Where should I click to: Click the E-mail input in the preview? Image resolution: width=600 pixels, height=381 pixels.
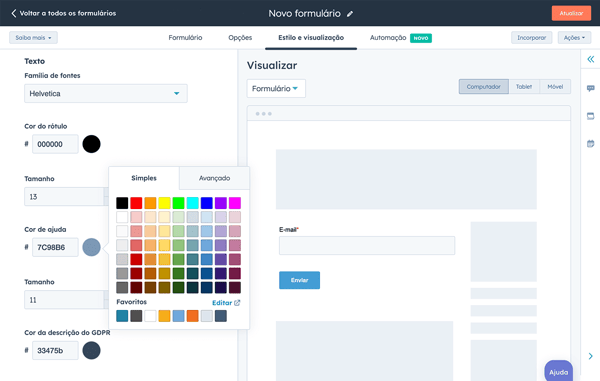[x=367, y=245]
